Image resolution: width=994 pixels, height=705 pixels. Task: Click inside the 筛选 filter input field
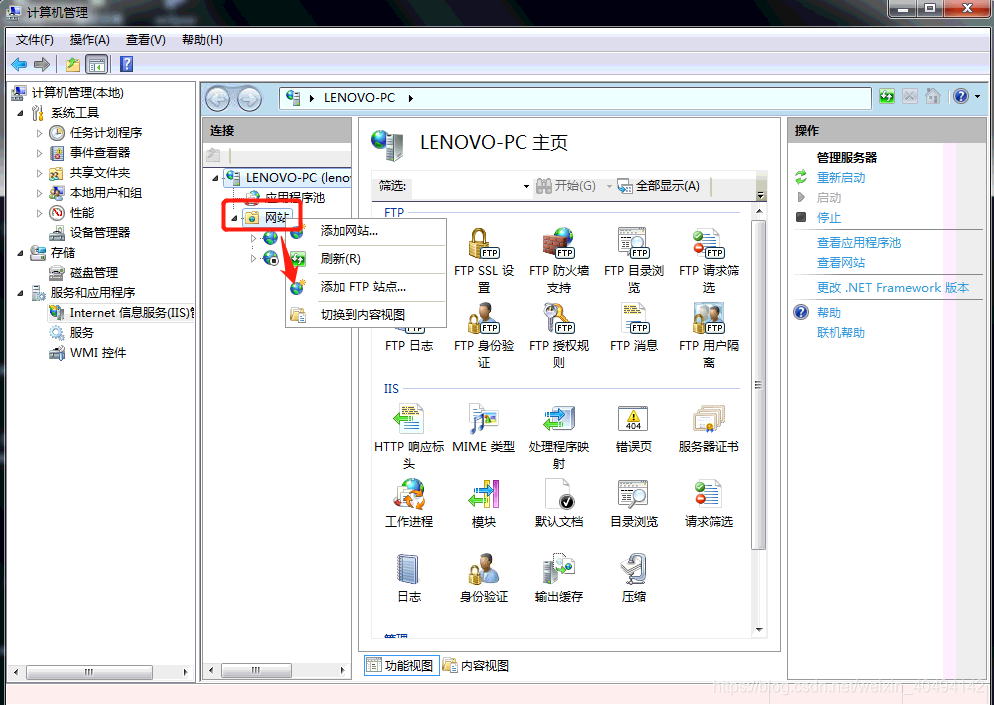[x=467, y=186]
